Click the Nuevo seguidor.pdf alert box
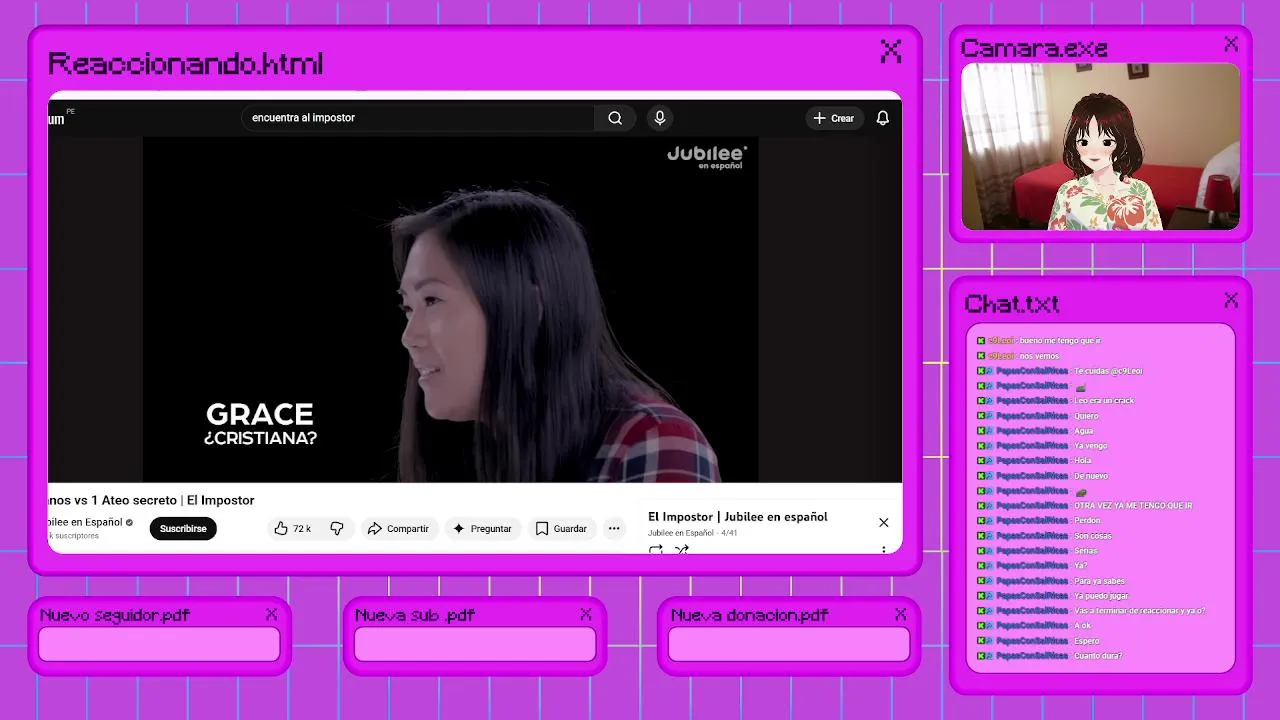1280x720 pixels. [159, 644]
